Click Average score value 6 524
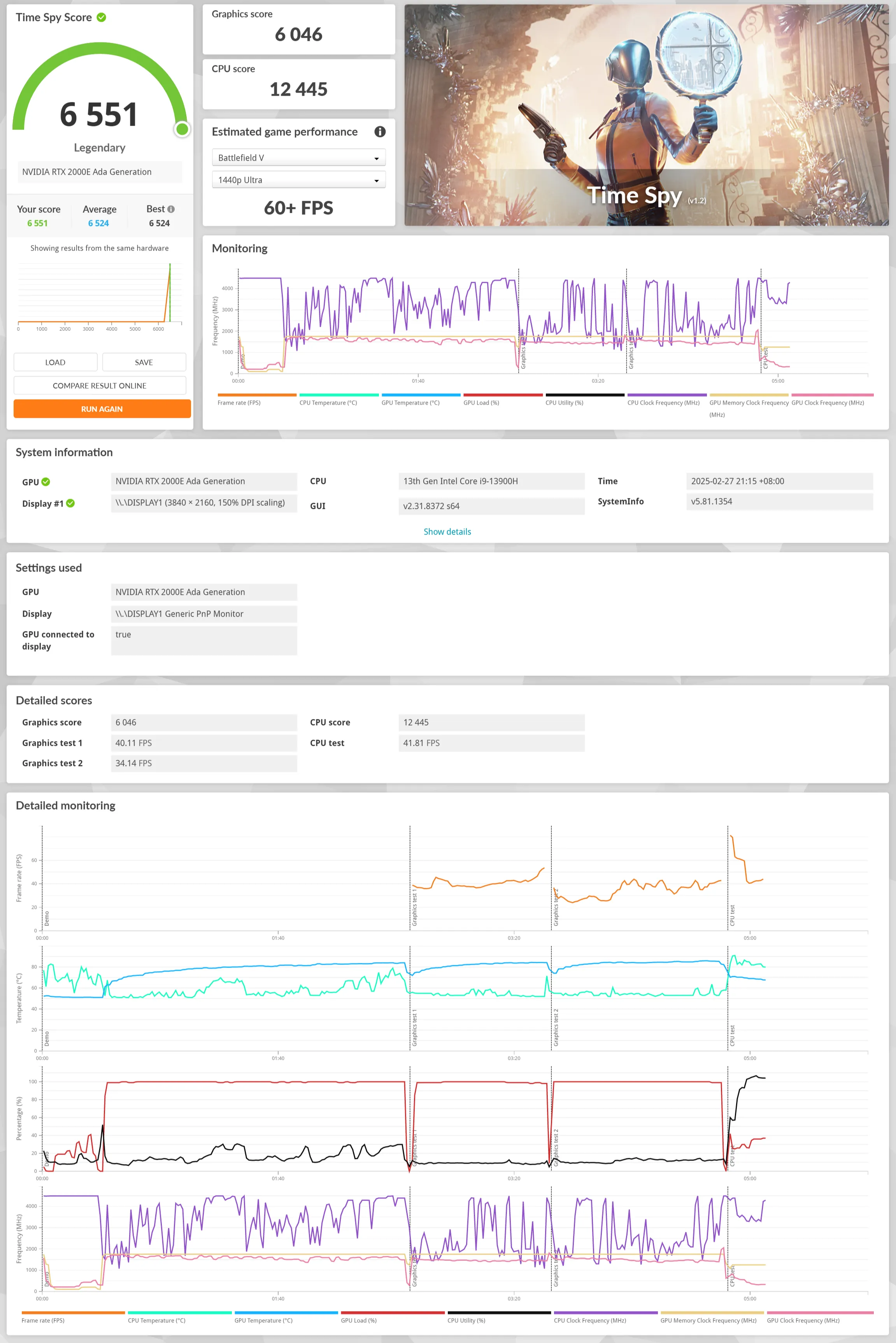The width and height of the screenshot is (896, 1343). click(x=98, y=223)
